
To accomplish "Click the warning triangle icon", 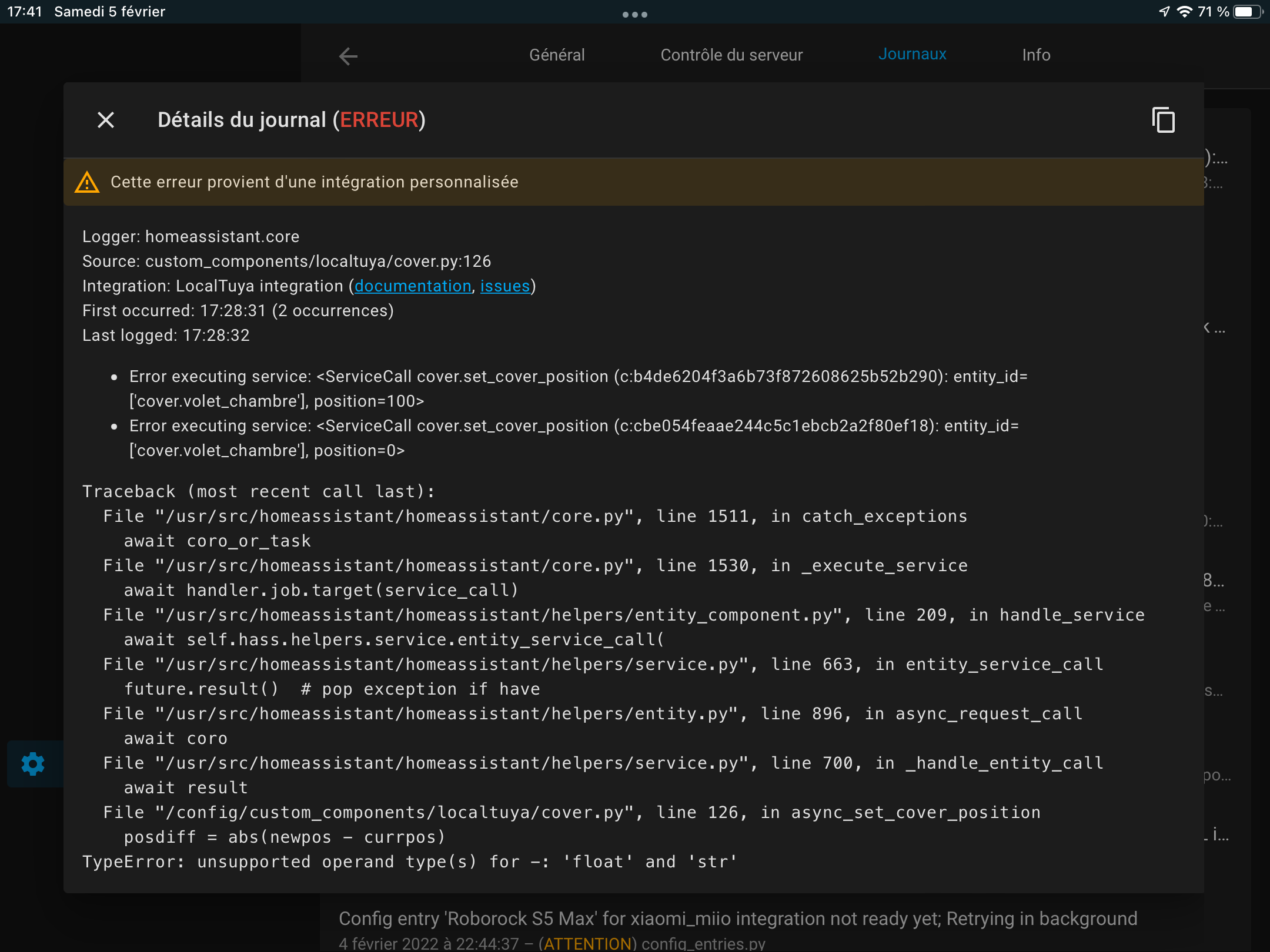I will pos(87,182).
